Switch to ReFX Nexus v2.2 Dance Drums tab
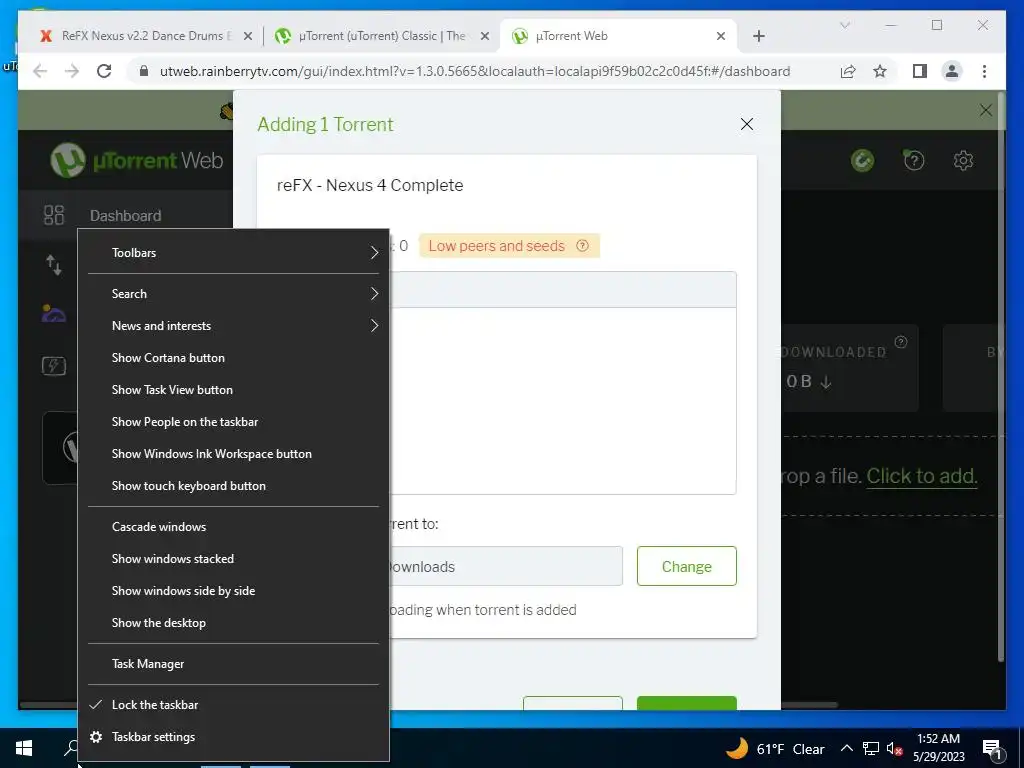The height and width of the screenshot is (768, 1024). click(x=147, y=36)
